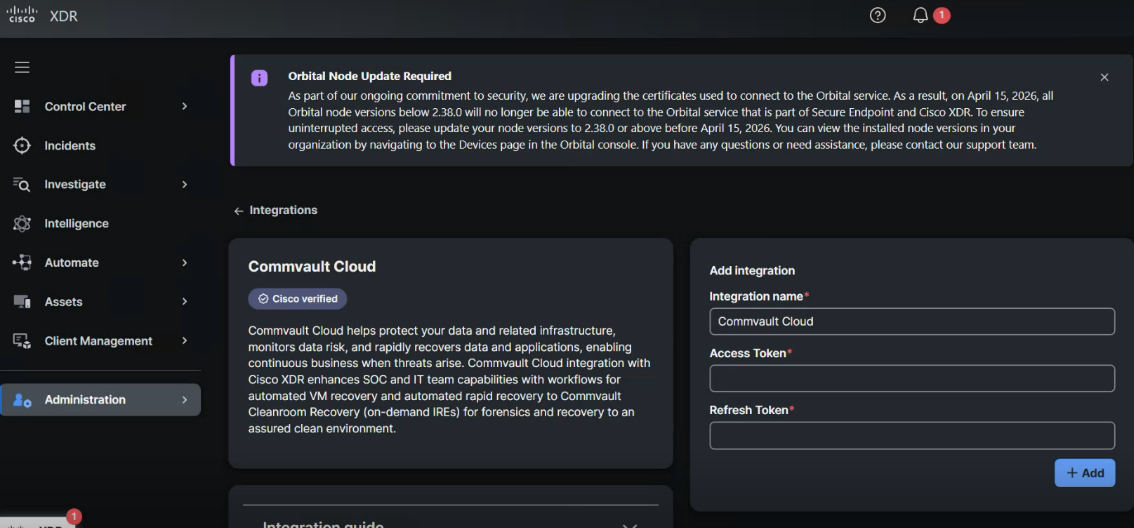The height and width of the screenshot is (528, 1134).
Task: Open the notifications bell icon
Action: click(x=920, y=15)
